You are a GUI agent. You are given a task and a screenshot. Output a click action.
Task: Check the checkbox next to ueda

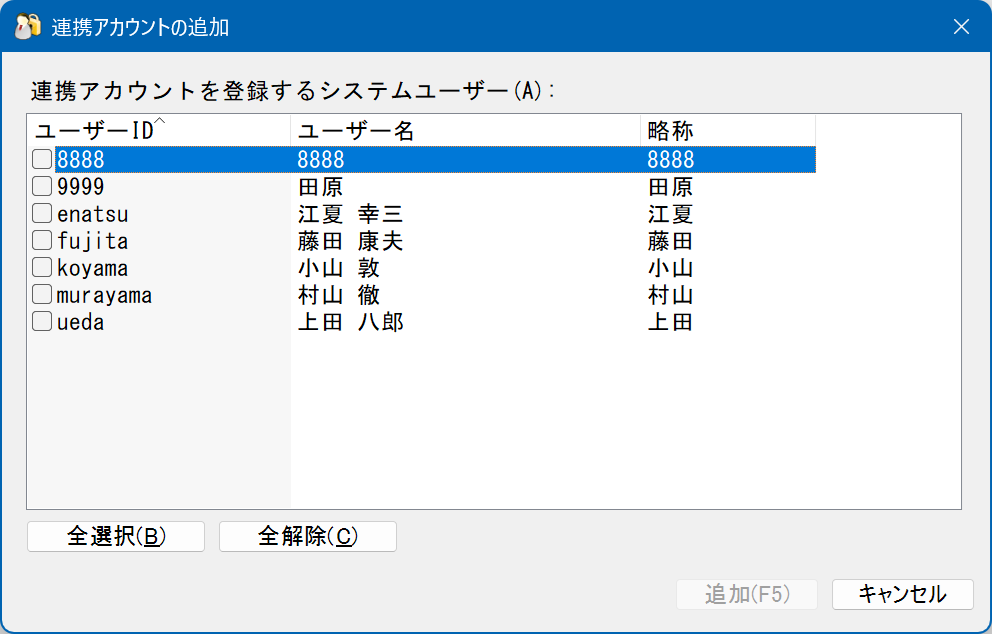tap(40, 320)
